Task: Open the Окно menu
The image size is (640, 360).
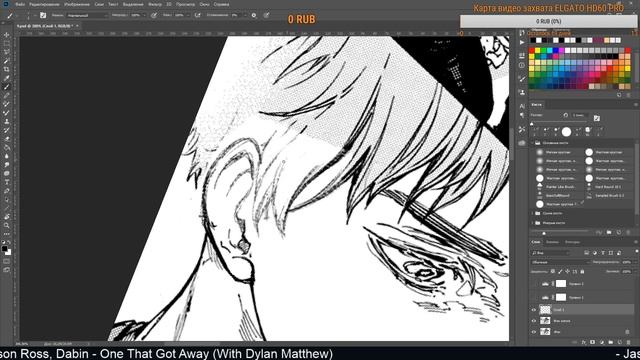Action: (x=204, y=4)
